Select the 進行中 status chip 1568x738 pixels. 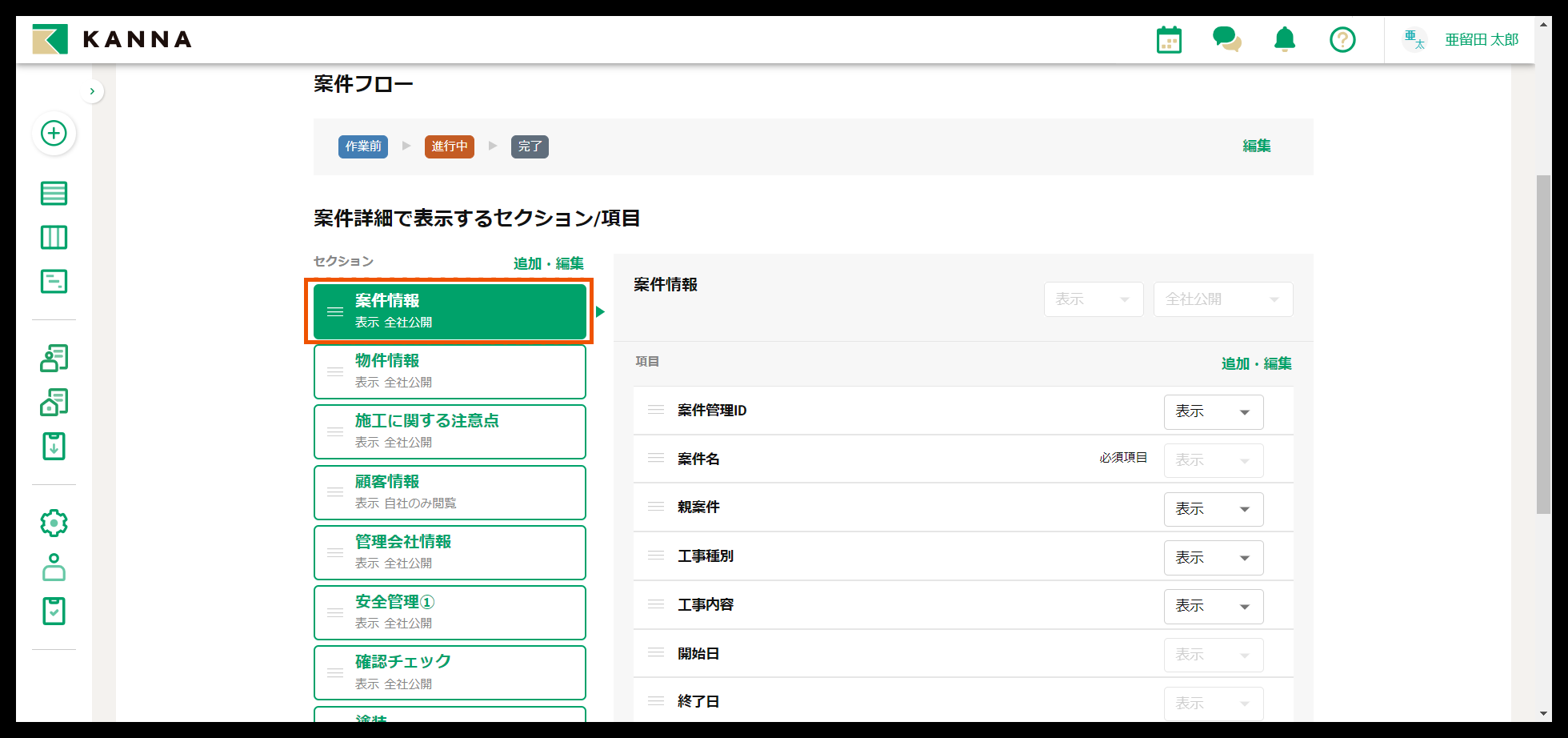[449, 146]
